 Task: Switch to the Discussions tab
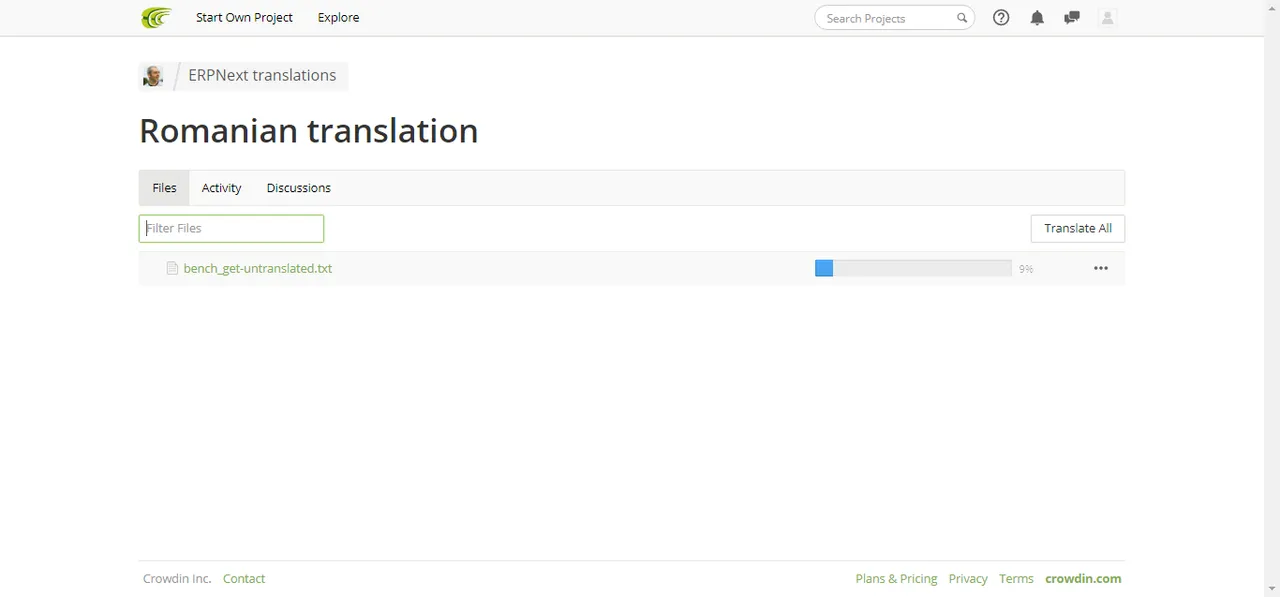[x=298, y=188]
